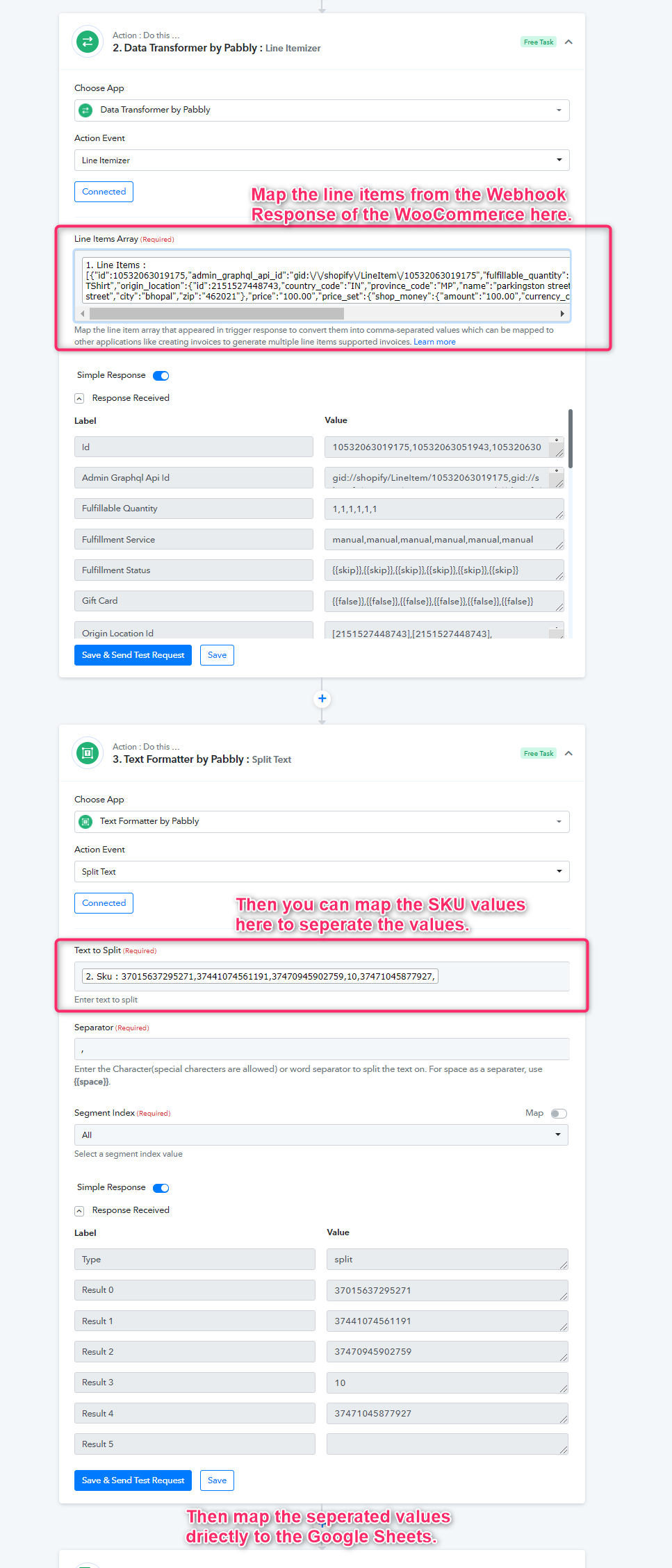672x1568 pixels.
Task: Click the response list vertical scrollbar
Action: point(571,438)
